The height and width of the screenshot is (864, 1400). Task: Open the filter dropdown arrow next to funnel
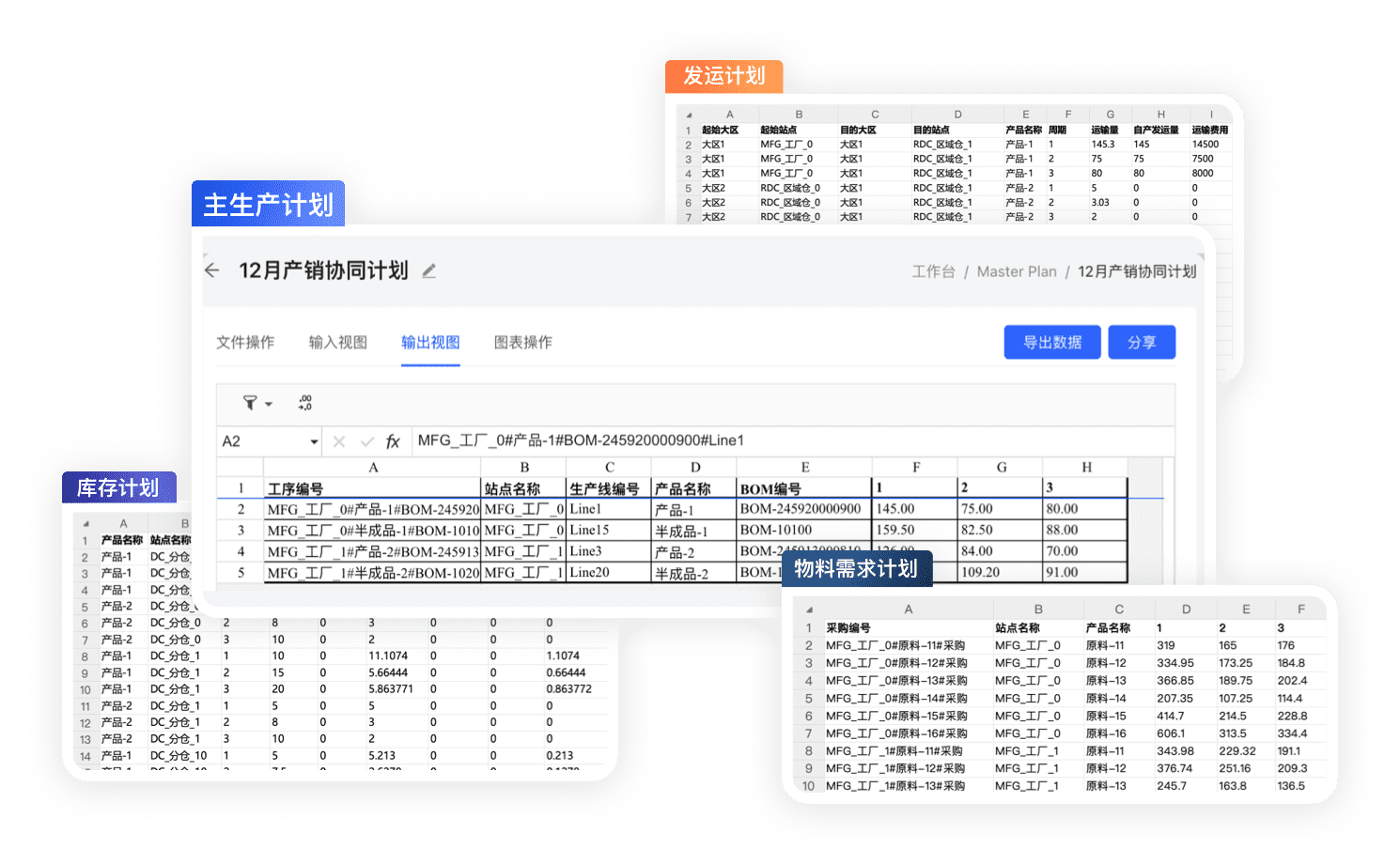pyautogui.click(x=269, y=404)
